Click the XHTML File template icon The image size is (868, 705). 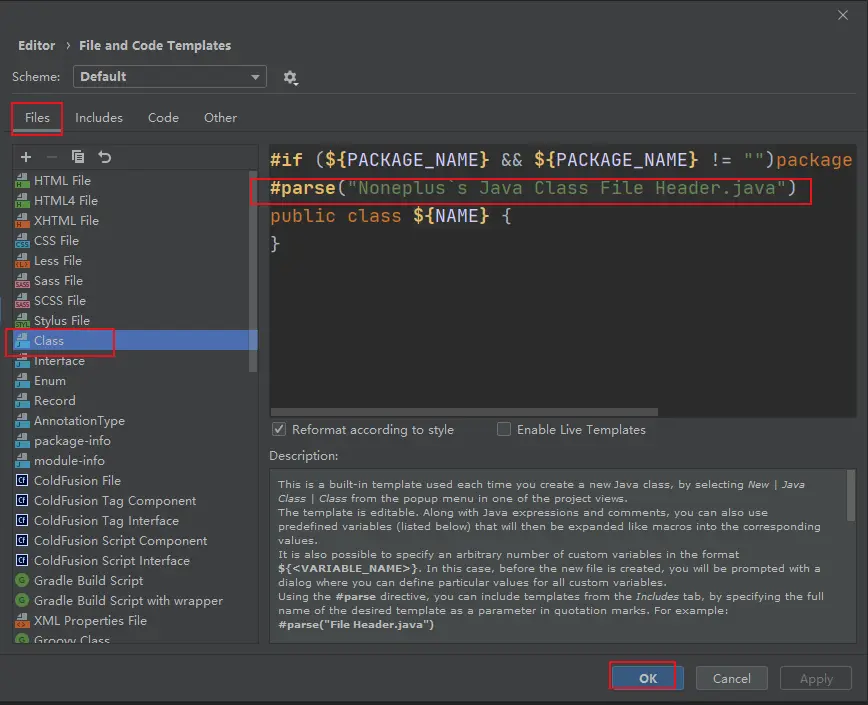click(x=22, y=221)
